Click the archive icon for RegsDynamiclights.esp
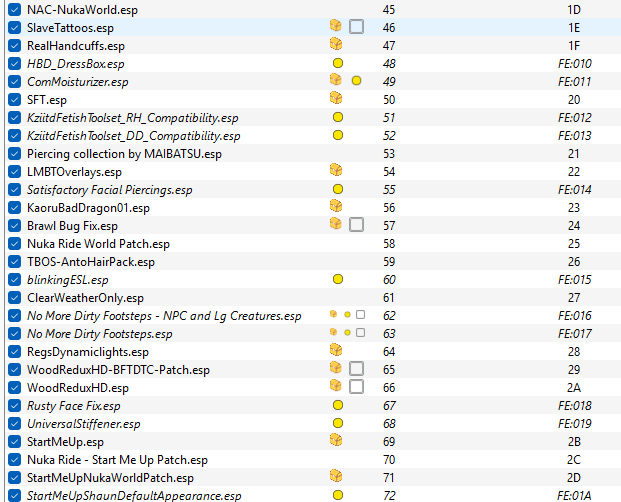Screen dimensions: 621x502 336,350
